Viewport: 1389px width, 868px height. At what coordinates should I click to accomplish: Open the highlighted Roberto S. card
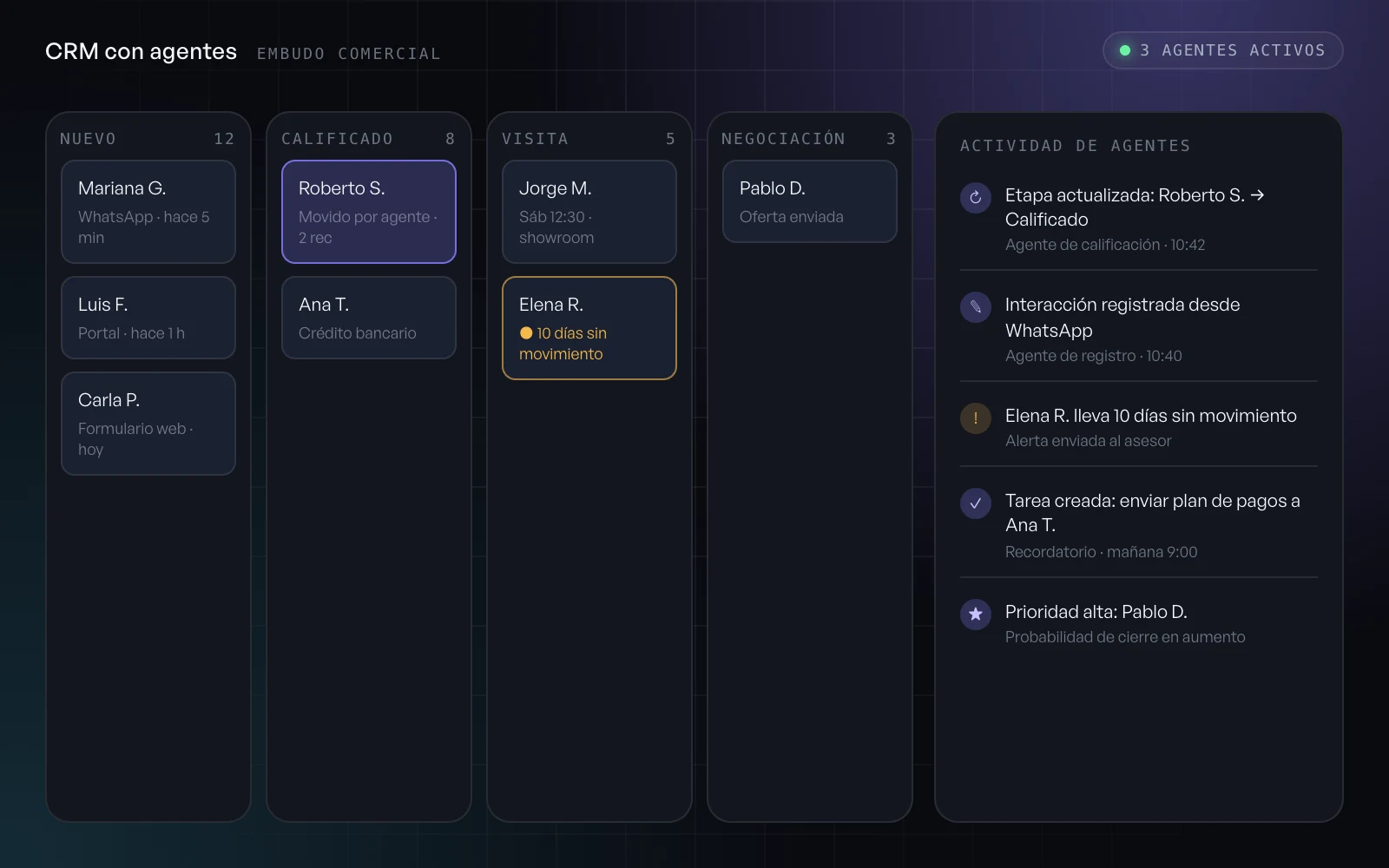click(x=369, y=212)
